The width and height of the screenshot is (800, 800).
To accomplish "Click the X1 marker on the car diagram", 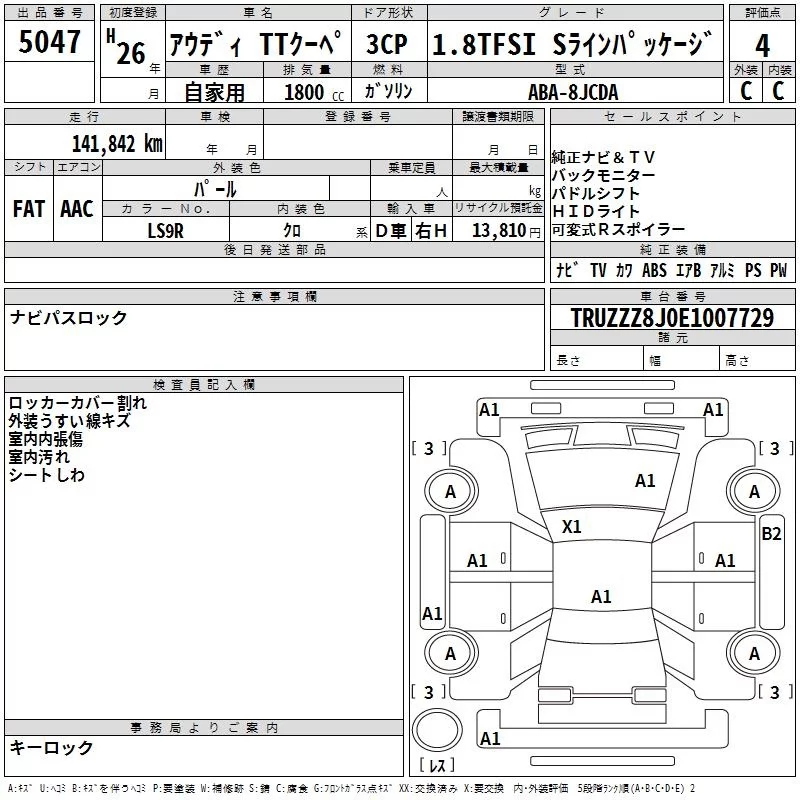I will 572,526.
